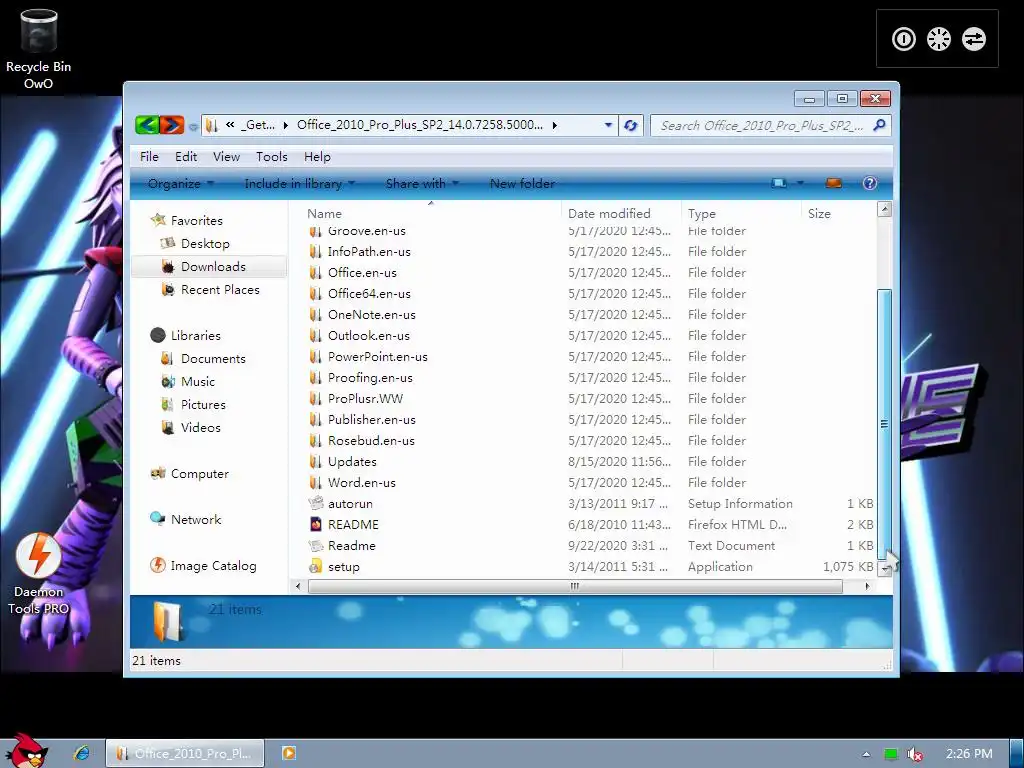1024x768 pixels.
Task: Click the refresh button beside address bar
Action: tap(630, 125)
